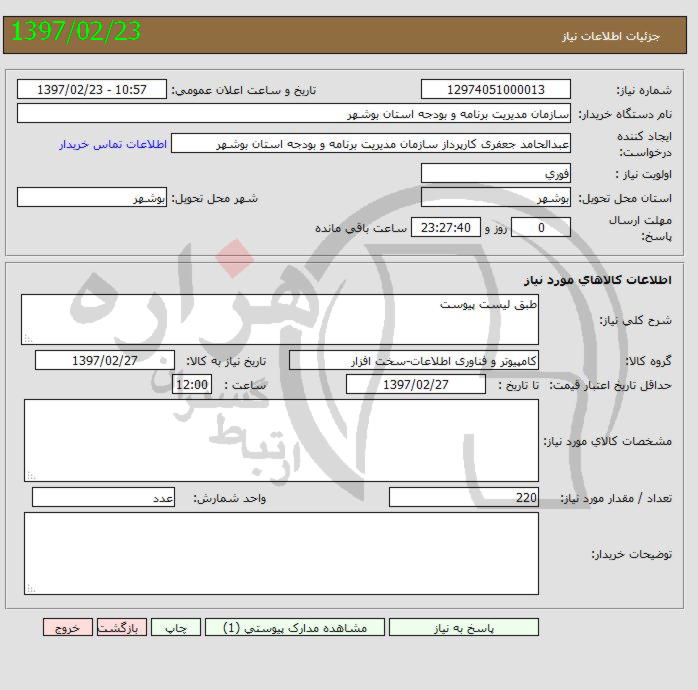
Task: Click the شرح کلی نیاز text area
Action: pos(280,320)
